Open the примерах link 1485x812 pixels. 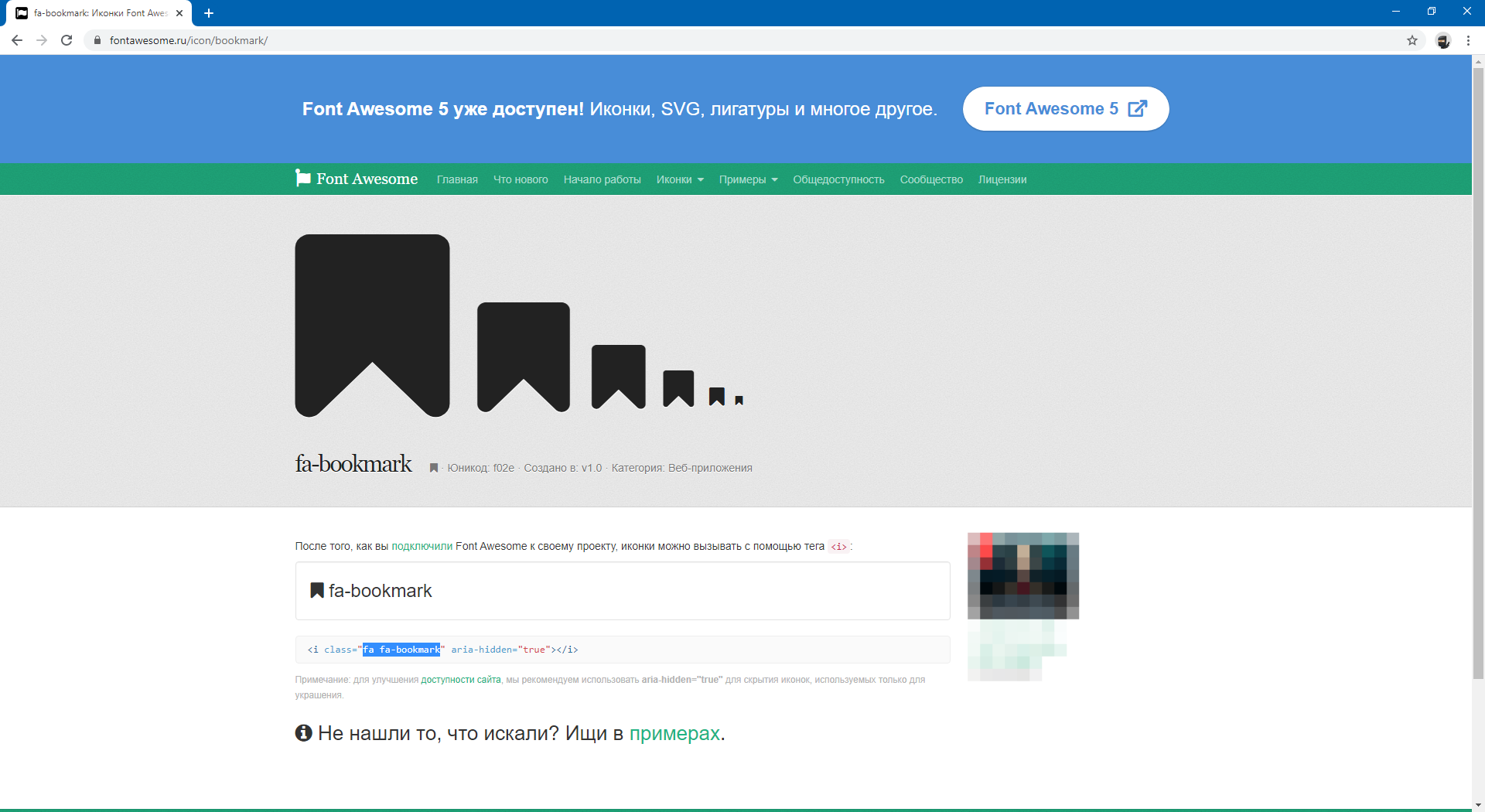[674, 733]
